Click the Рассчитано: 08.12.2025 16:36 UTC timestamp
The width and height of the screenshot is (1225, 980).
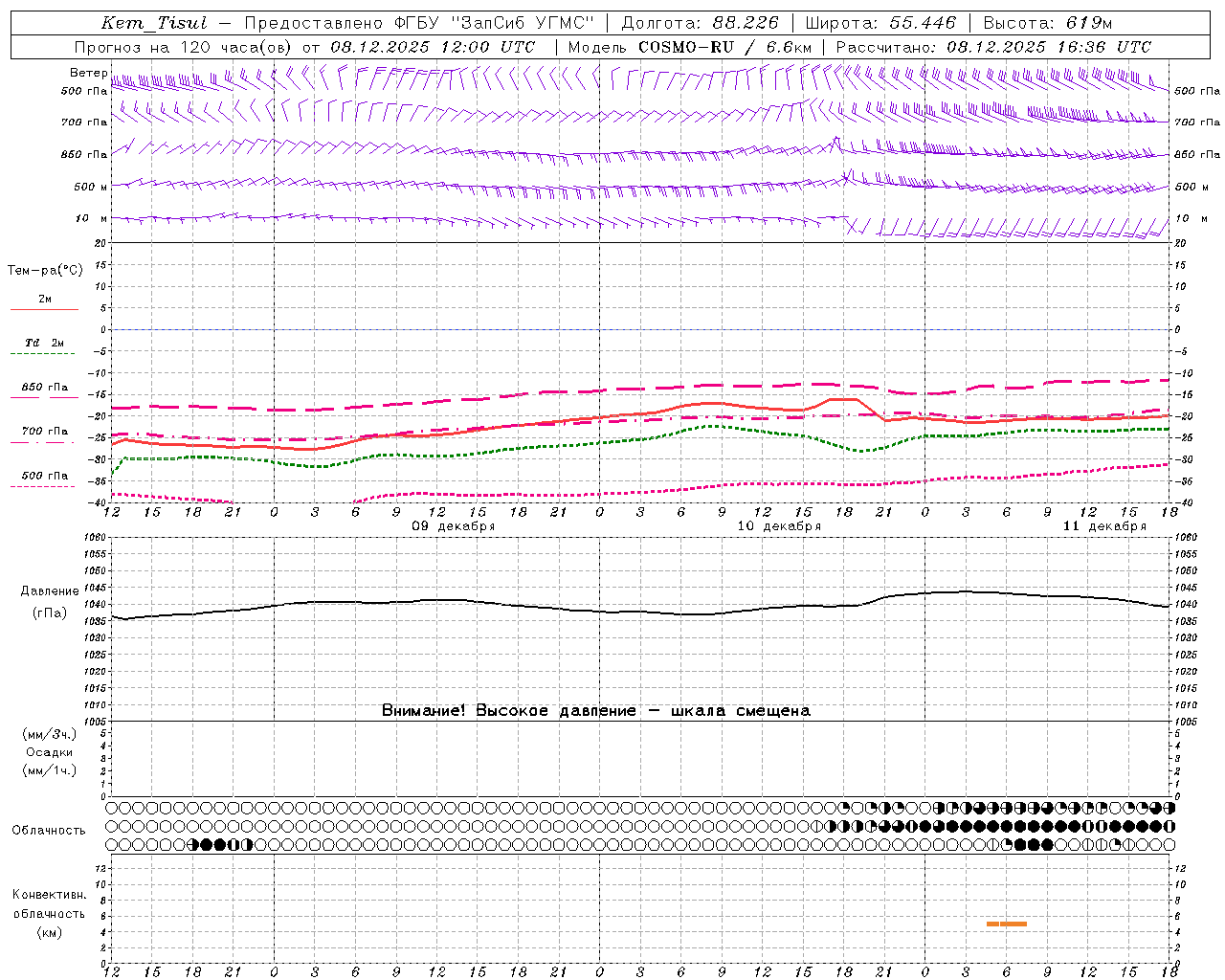click(993, 47)
